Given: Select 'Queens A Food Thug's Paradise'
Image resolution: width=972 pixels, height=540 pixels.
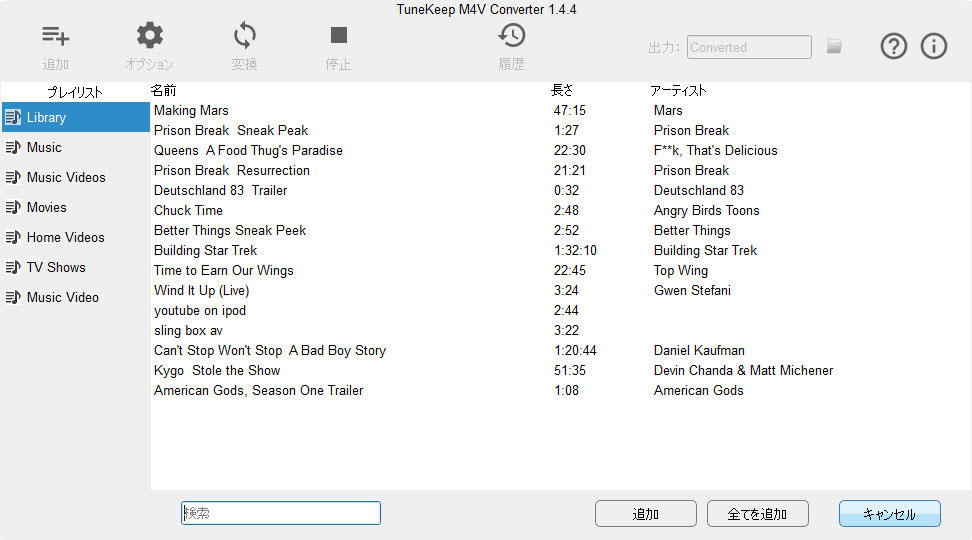Looking at the screenshot, I should coord(560,150).
